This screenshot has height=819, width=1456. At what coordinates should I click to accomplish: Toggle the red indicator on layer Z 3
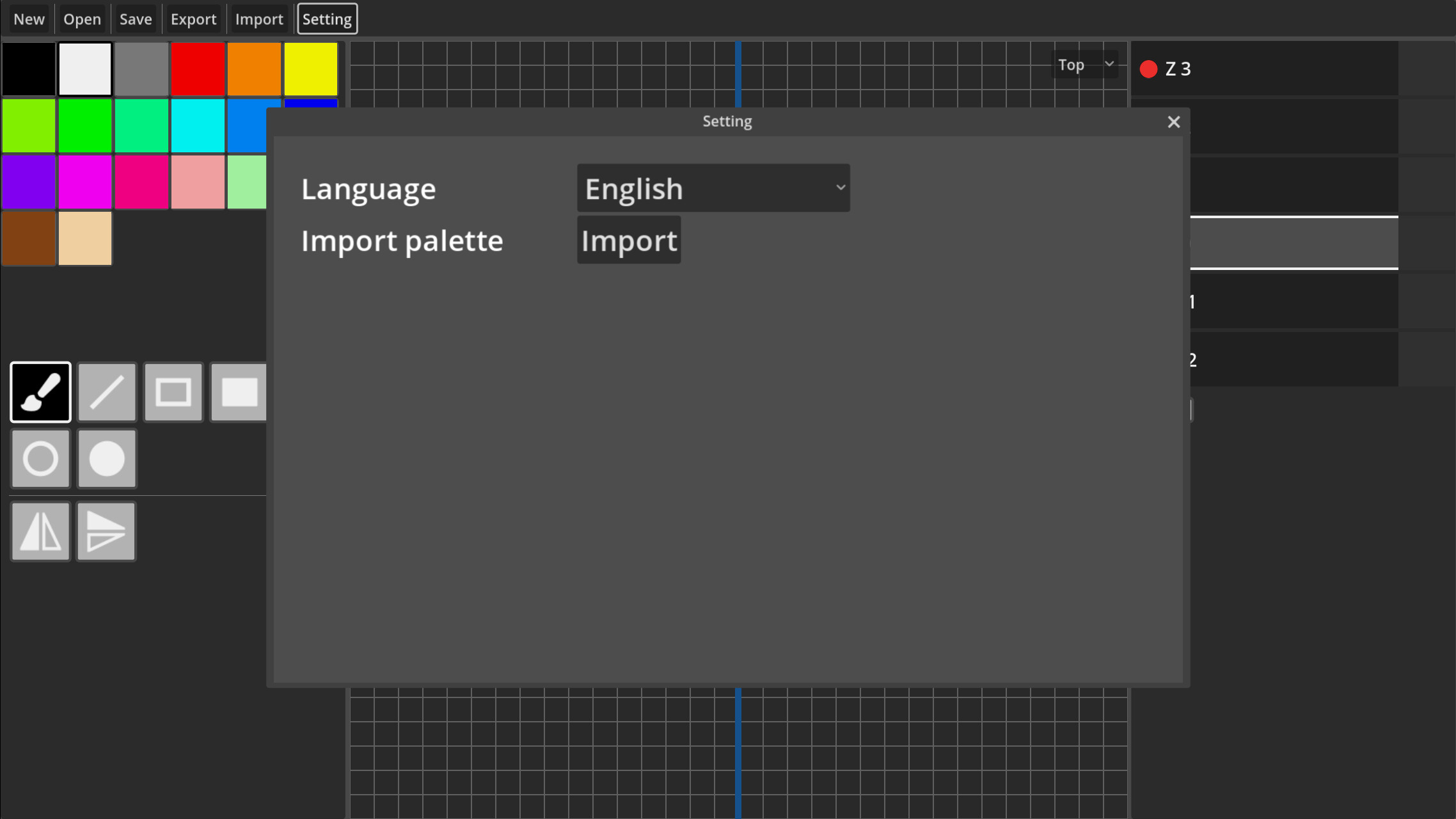[x=1149, y=68]
